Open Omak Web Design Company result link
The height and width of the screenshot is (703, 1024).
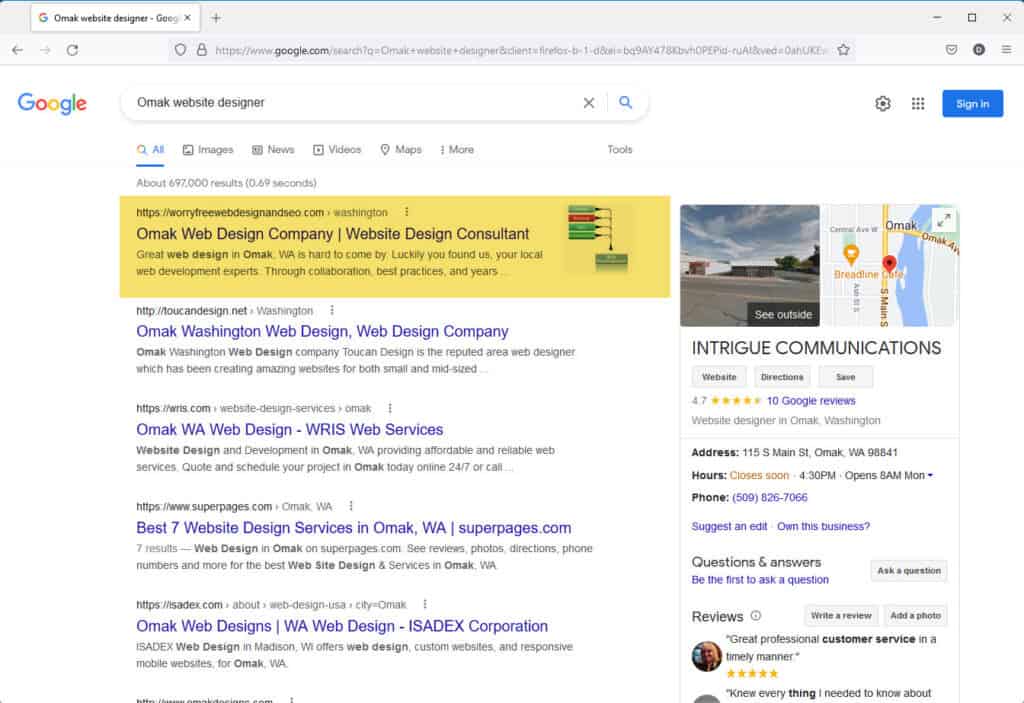(x=332, y=234)
